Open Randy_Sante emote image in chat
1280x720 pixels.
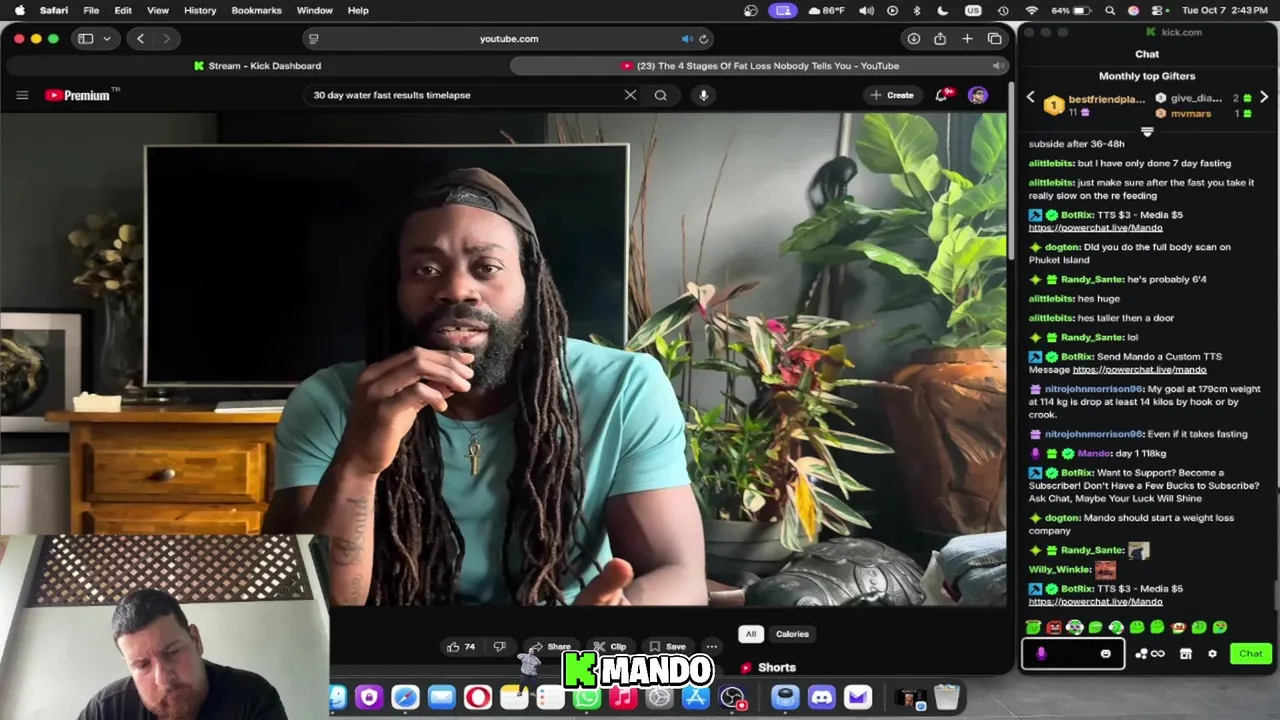click(x=1138, y=550)
